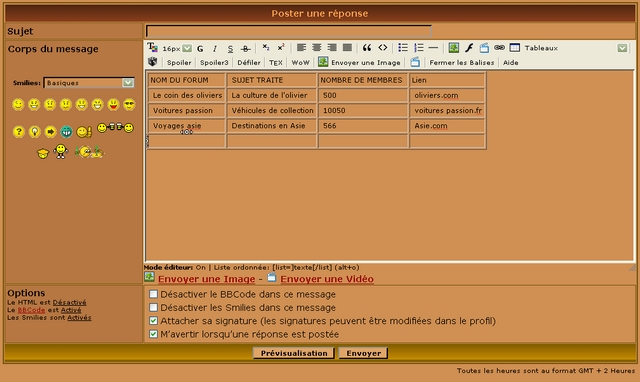
Task: Uncheck M'avertir lorsqu'une réponse est postée
Action: (153, 334)
